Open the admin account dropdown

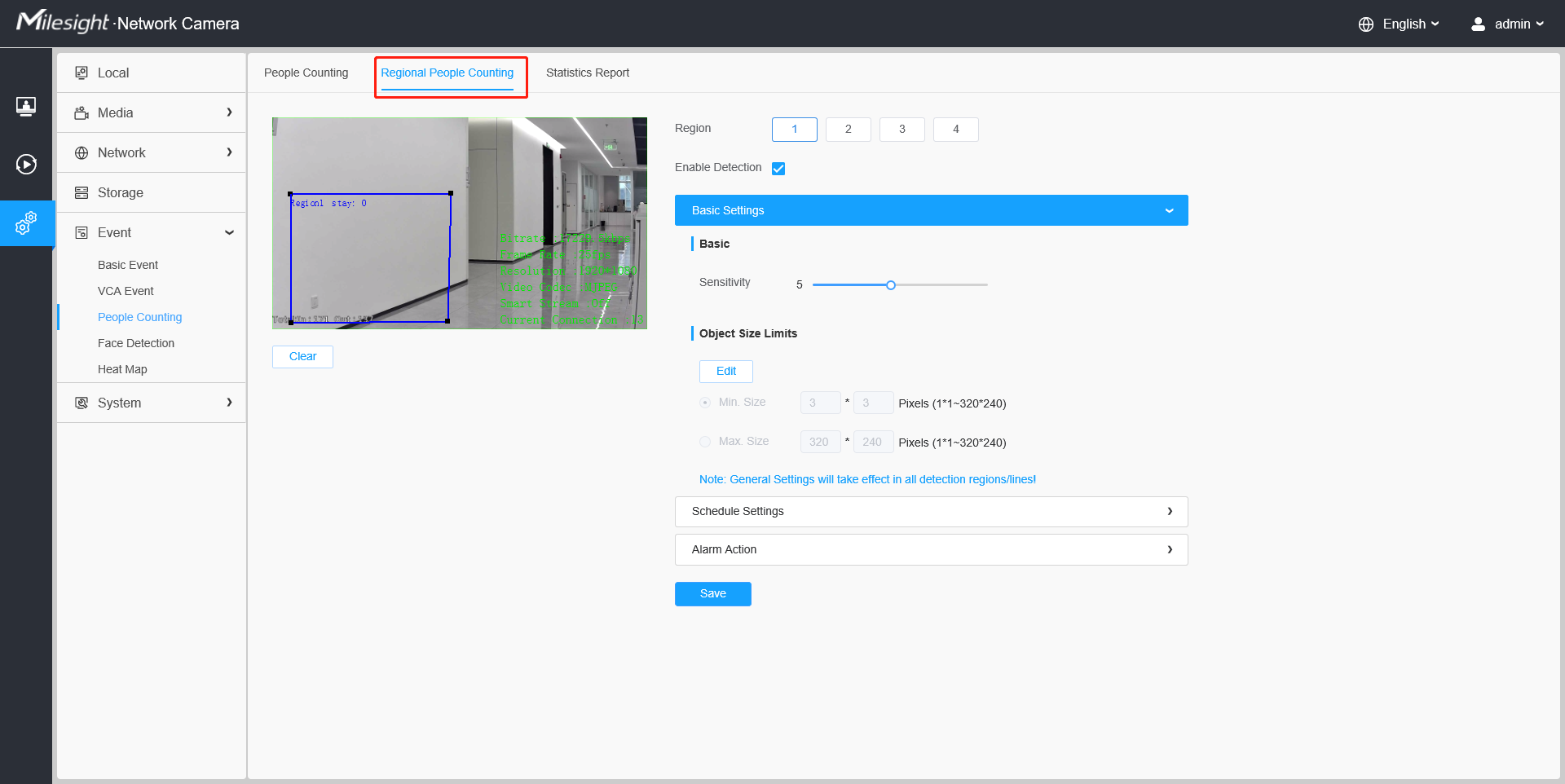click(x=1519, y=24)
